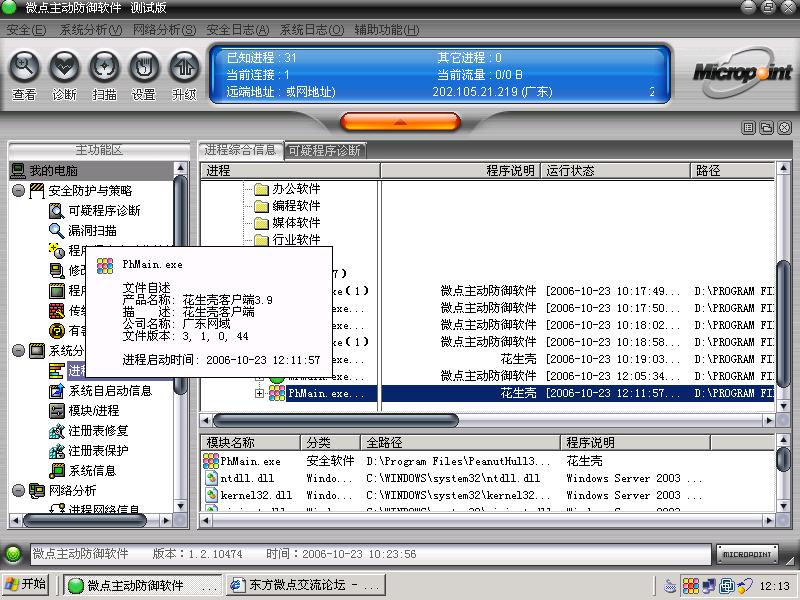Click 微点主动防御软件 taskbar button
The height and width of the screenshot is (600, 800).
[143, 585]
